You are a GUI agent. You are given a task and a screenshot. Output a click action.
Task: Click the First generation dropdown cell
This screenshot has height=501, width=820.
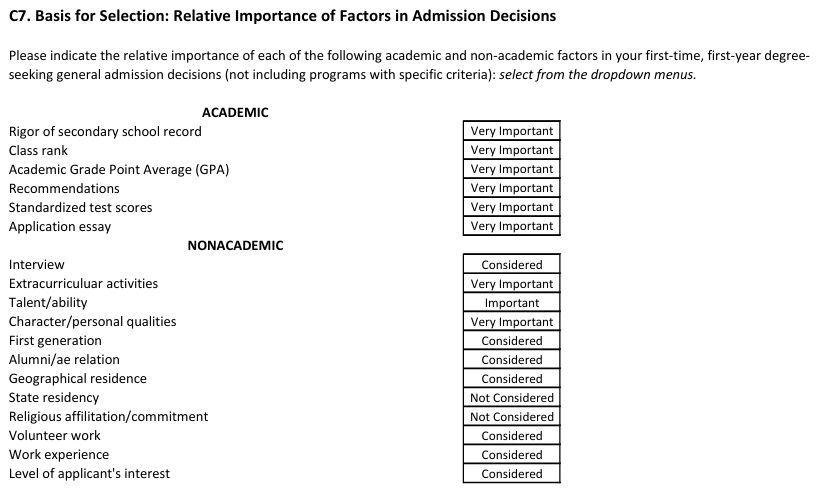pyautogui.click(x=511, y=341)
